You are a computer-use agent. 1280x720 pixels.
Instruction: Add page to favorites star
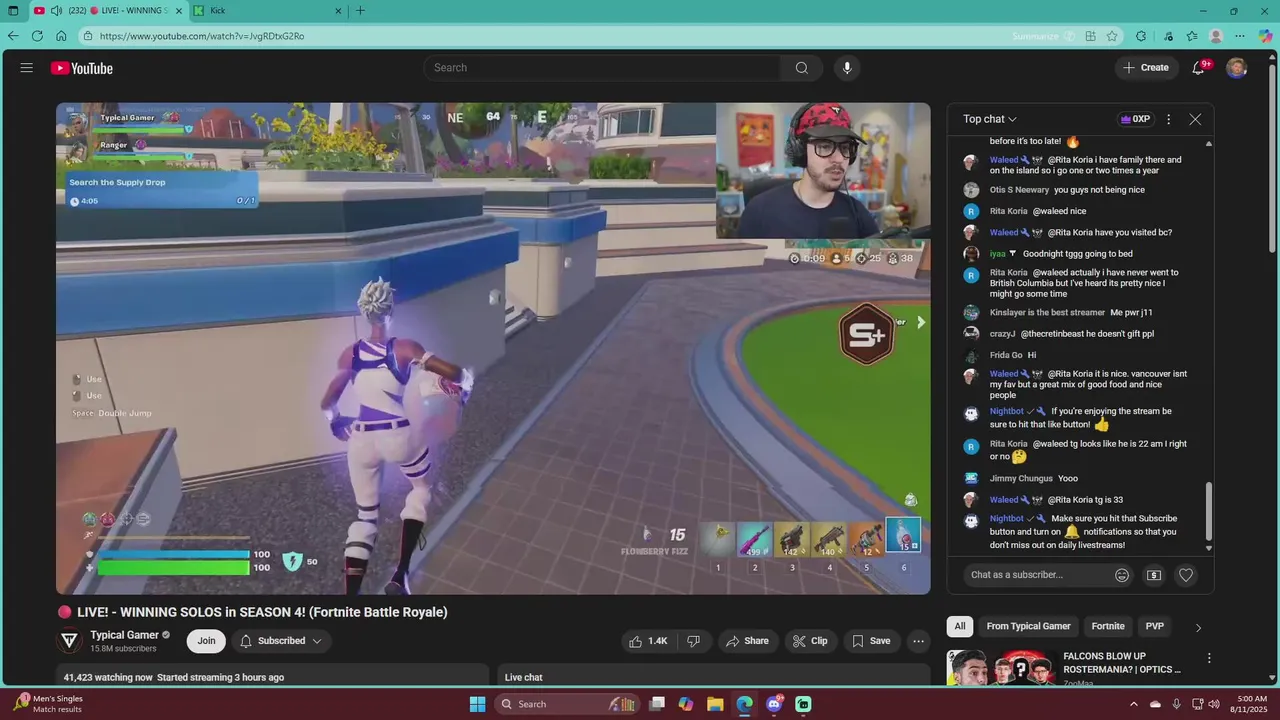(x=1112, y=36)
